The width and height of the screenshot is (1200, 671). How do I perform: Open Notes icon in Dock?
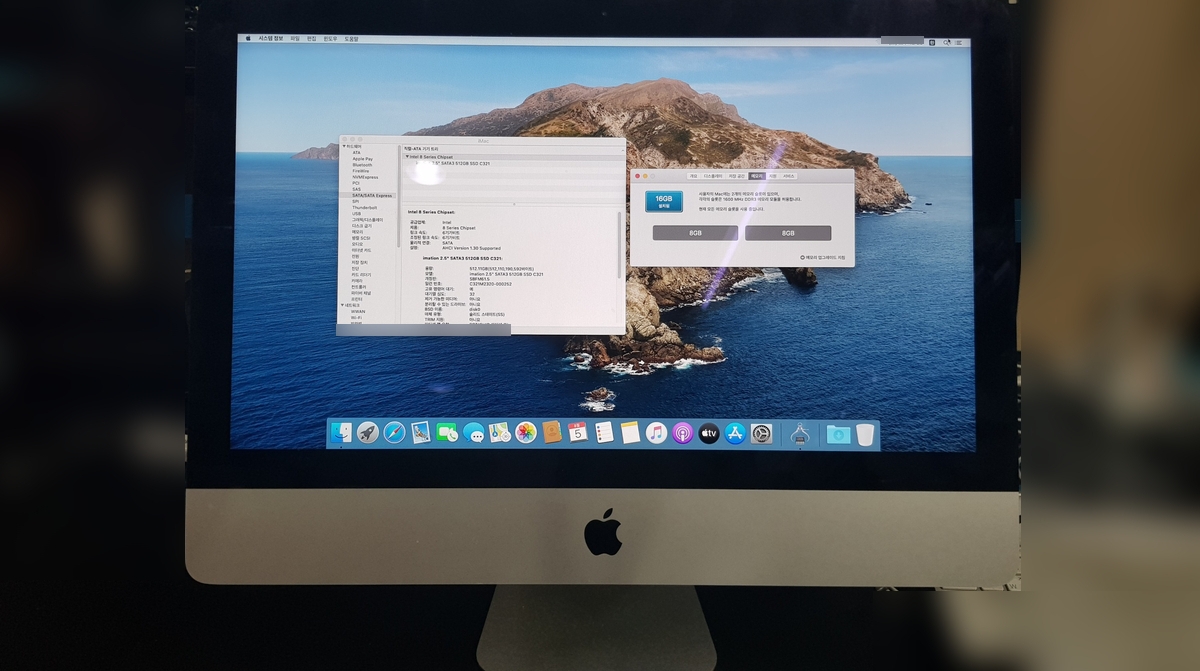[630, 433]
